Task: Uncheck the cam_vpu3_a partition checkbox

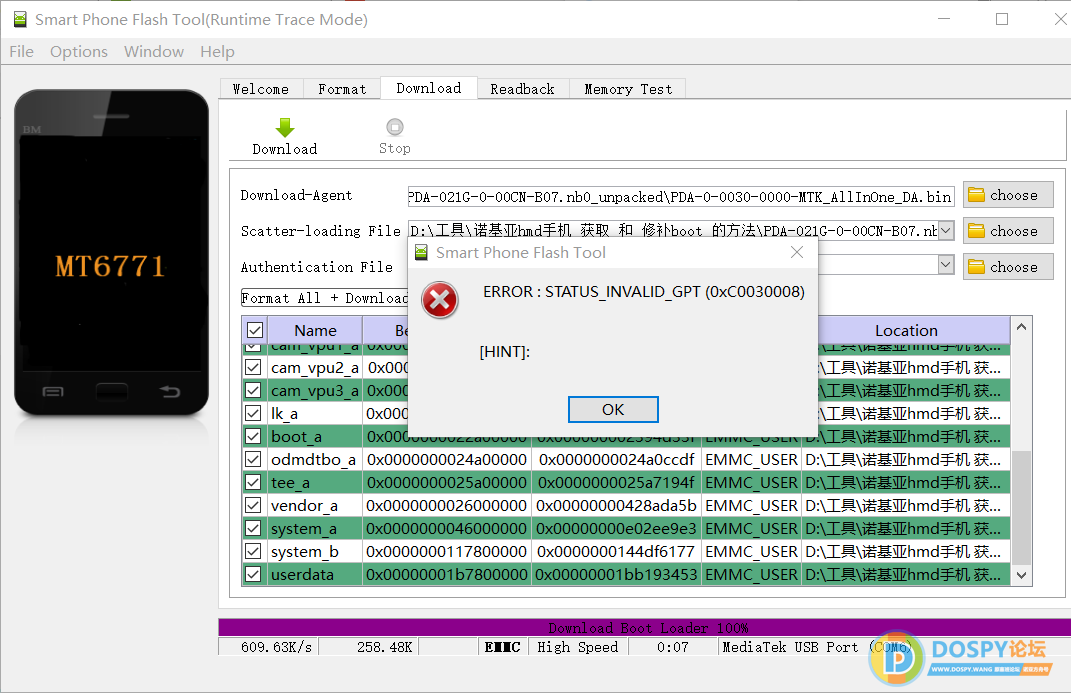Action: click(253, 391)
